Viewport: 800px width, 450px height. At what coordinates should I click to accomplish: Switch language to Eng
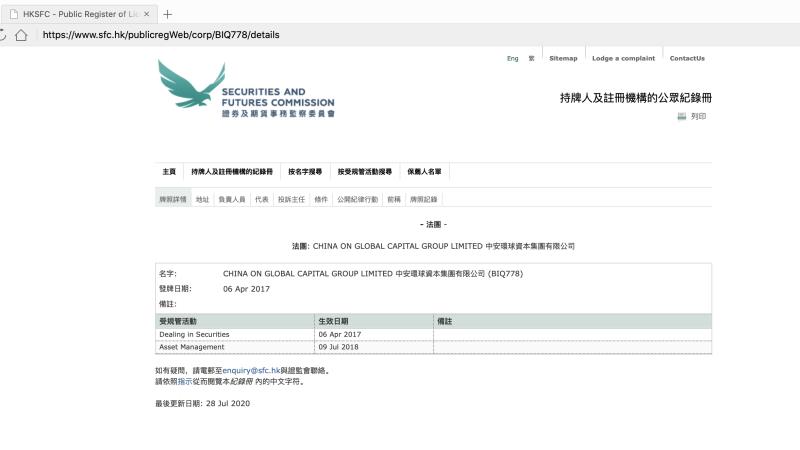click(512, 58)
